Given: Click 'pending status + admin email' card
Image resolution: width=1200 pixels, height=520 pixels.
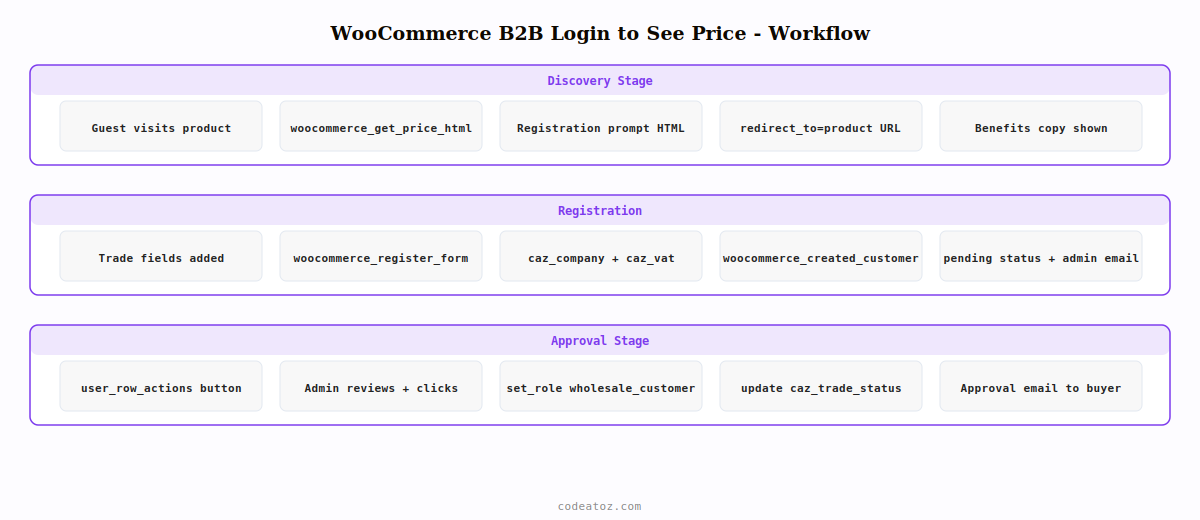Looking at the screenshot, I should (1041, 256).
